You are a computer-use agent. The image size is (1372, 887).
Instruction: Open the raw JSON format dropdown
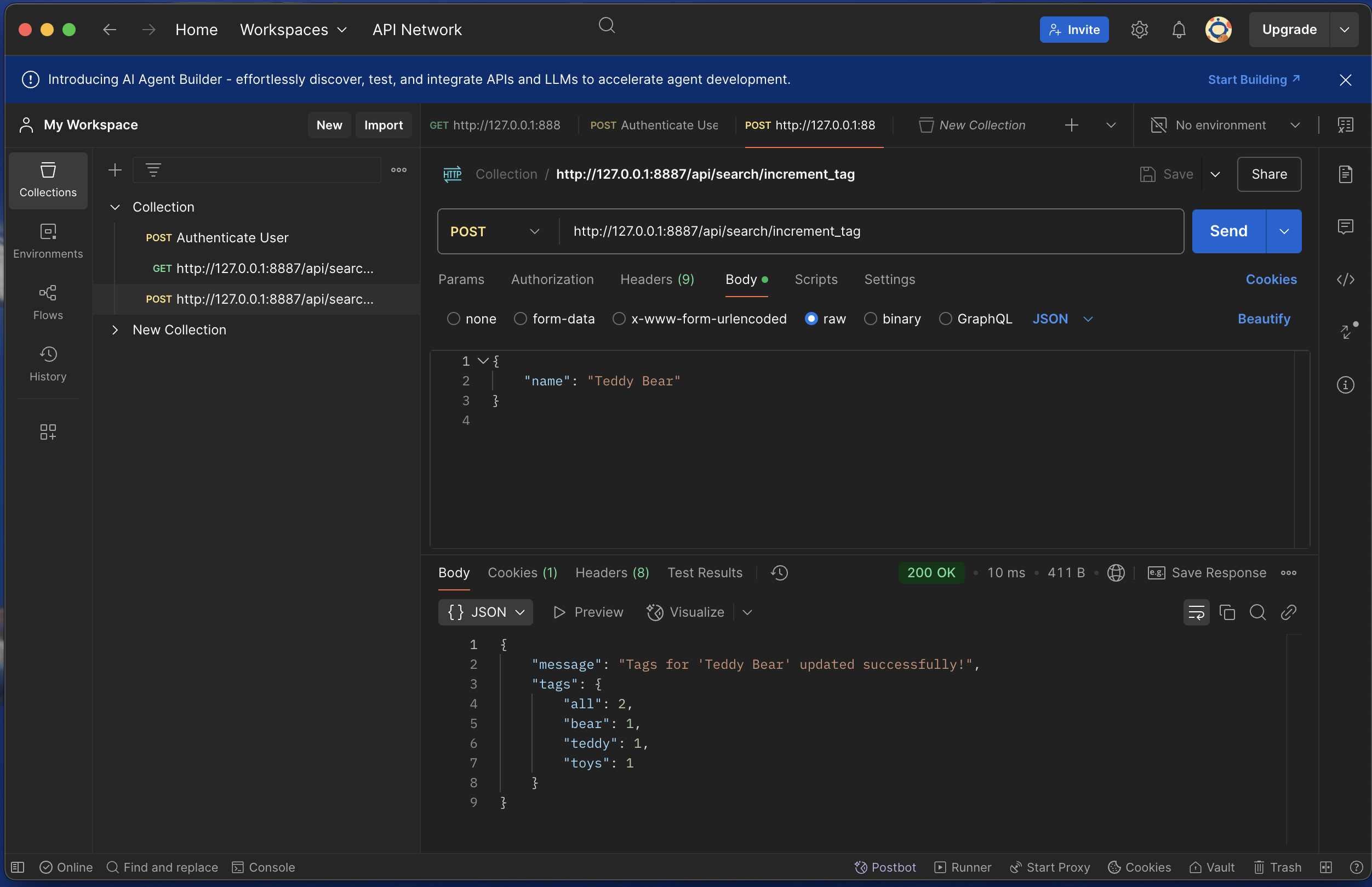1062,319
